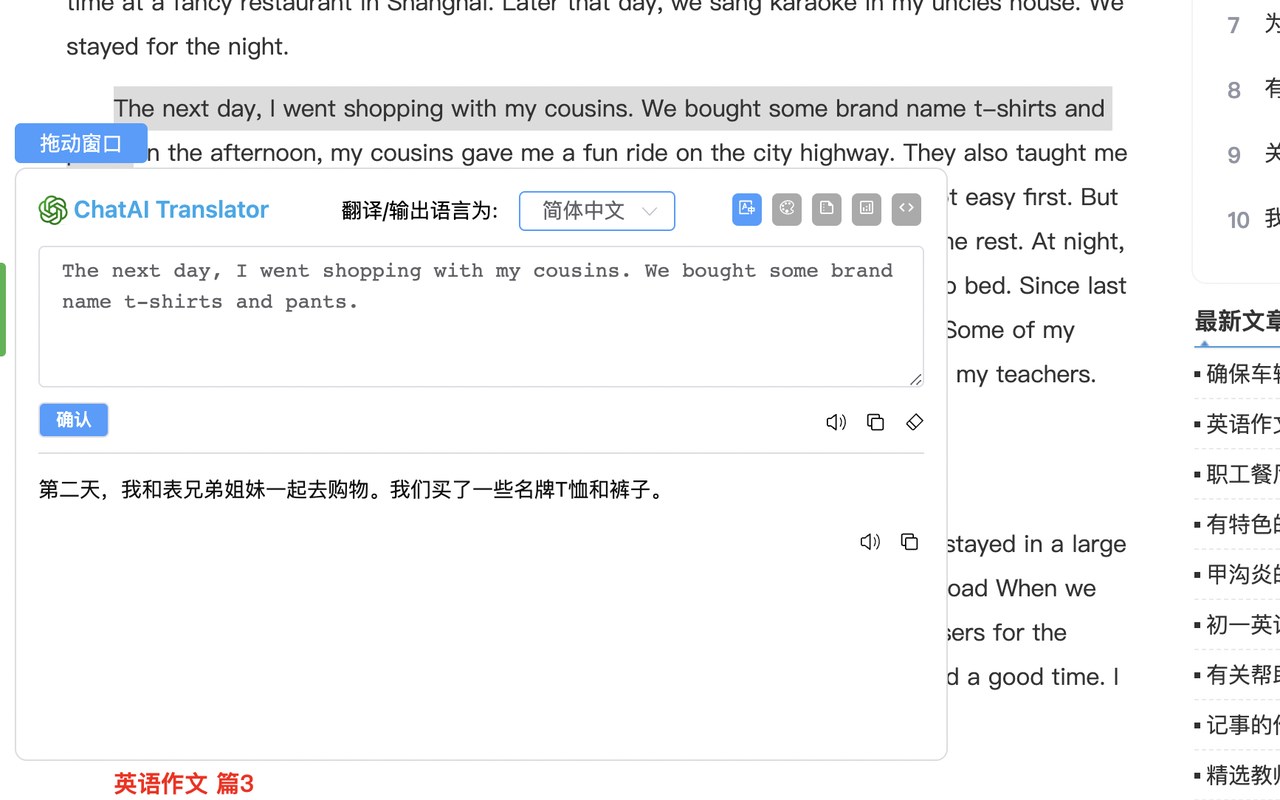Click the translated Chinese output text

352,490
